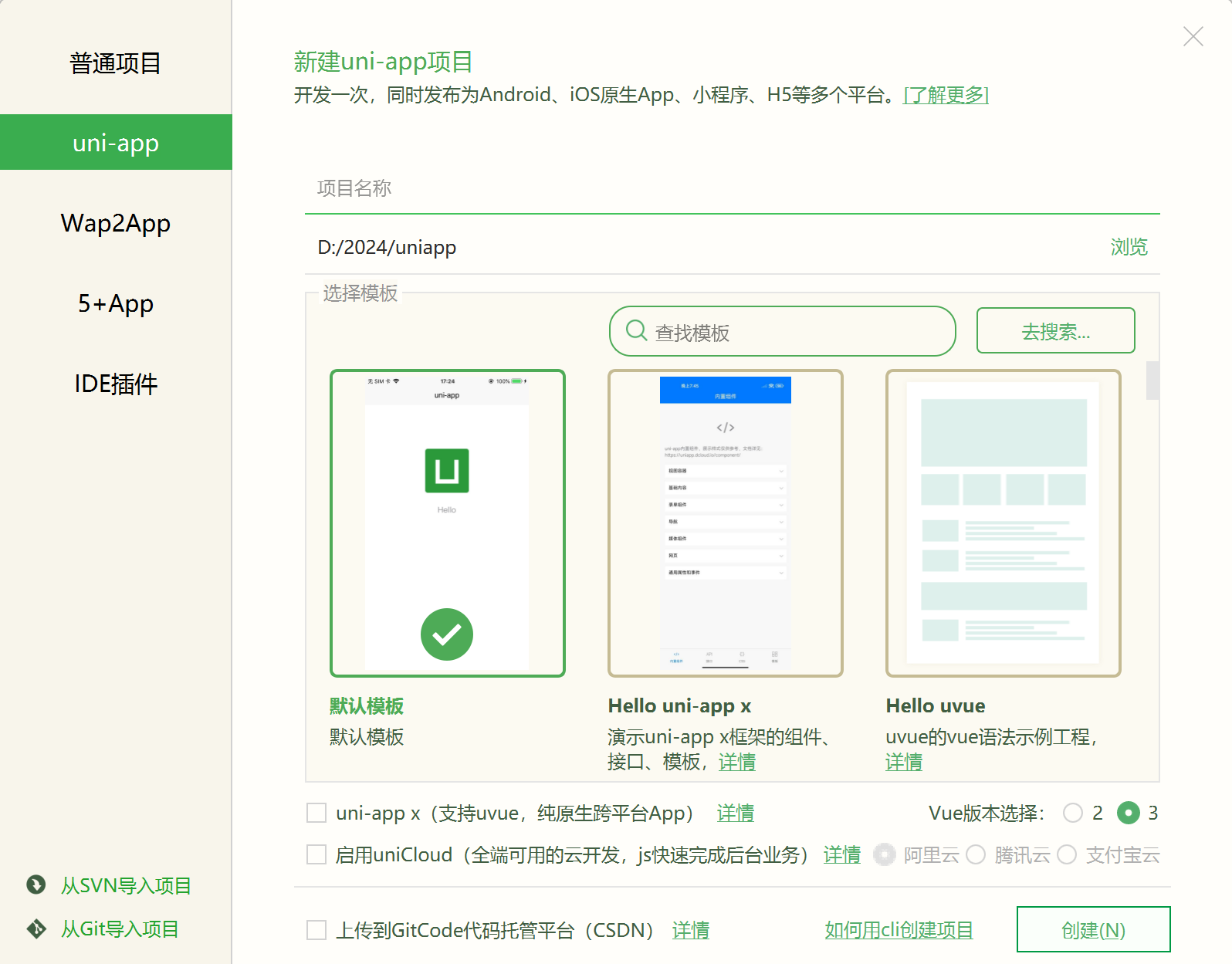Select Vue version 3 radio button
1232x964 pixels.
coord(1129,813)
